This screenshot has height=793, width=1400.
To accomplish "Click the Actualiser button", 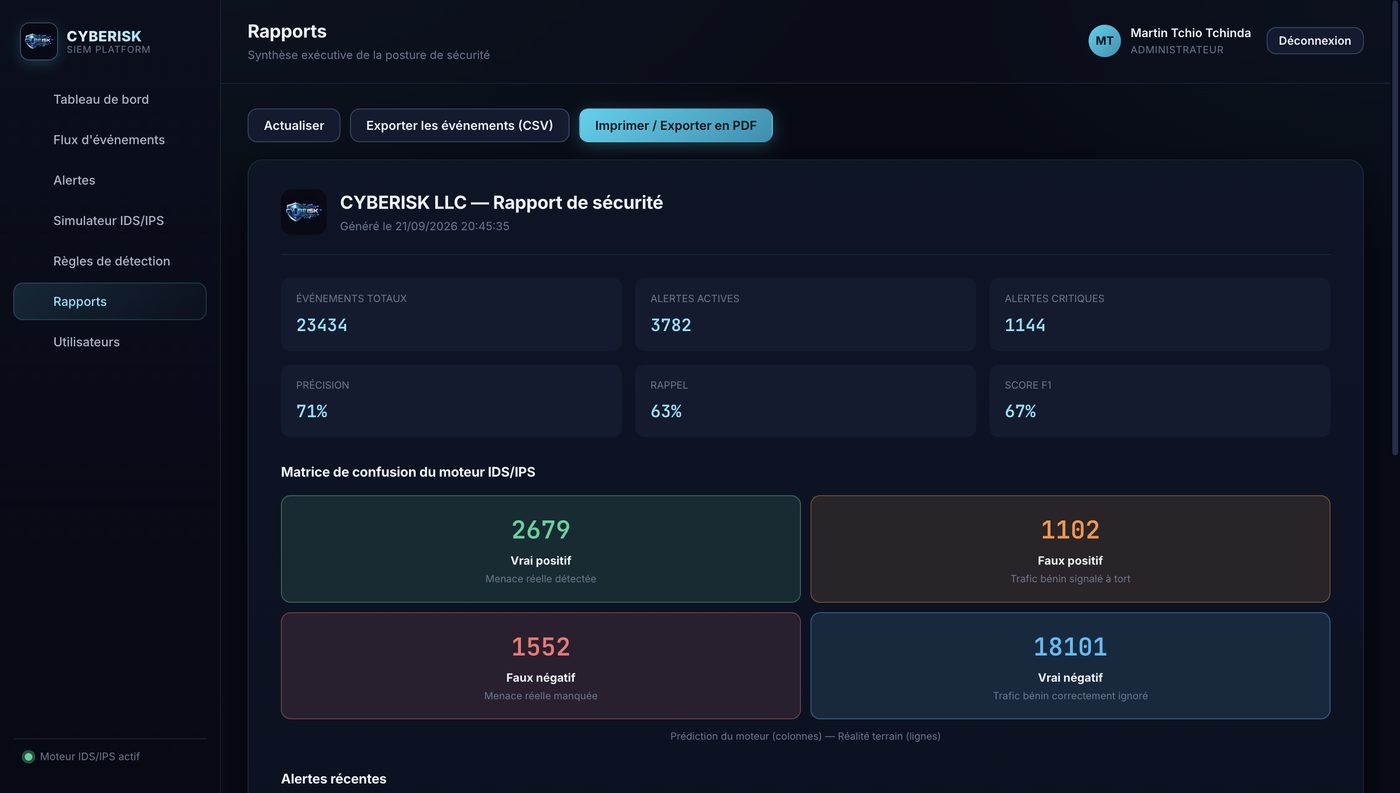I will (x=294, y=125).
